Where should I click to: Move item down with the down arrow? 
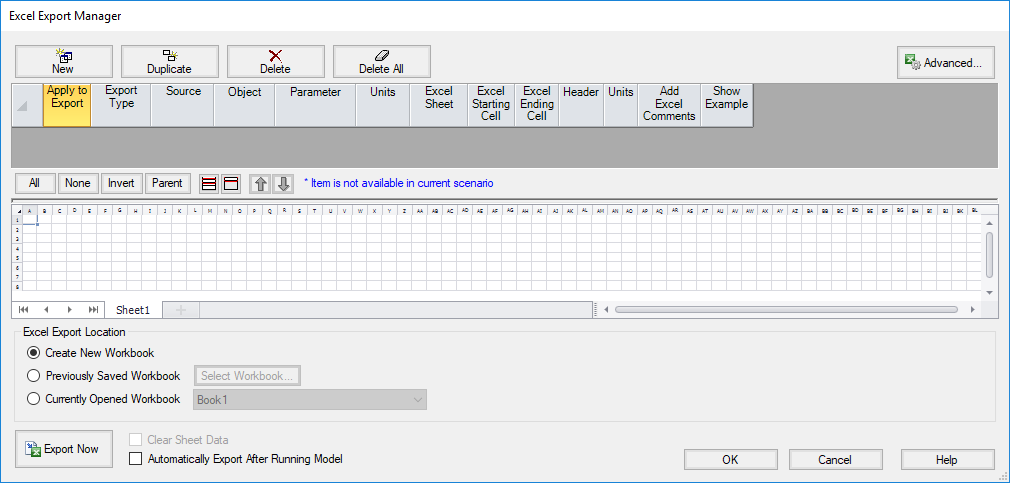point(283,183)
